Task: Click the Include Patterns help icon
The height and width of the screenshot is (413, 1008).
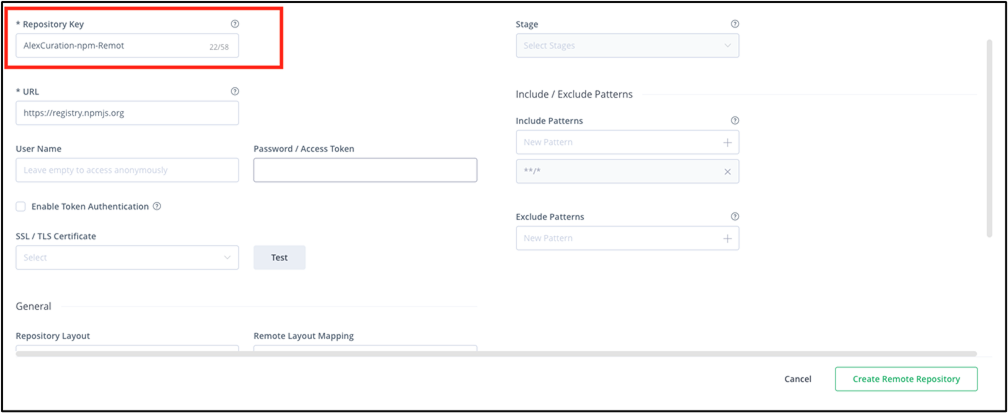Action: click(735, 121)
